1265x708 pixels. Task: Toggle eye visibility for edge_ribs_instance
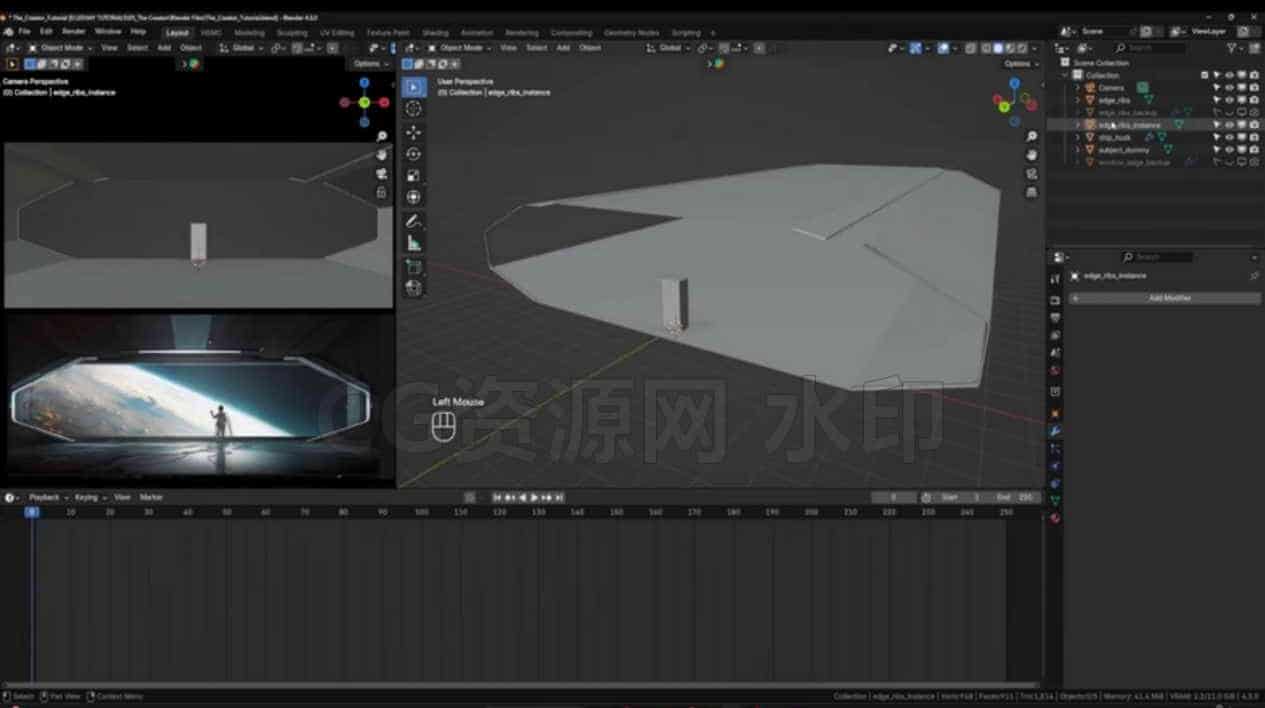coord(1229,125)
